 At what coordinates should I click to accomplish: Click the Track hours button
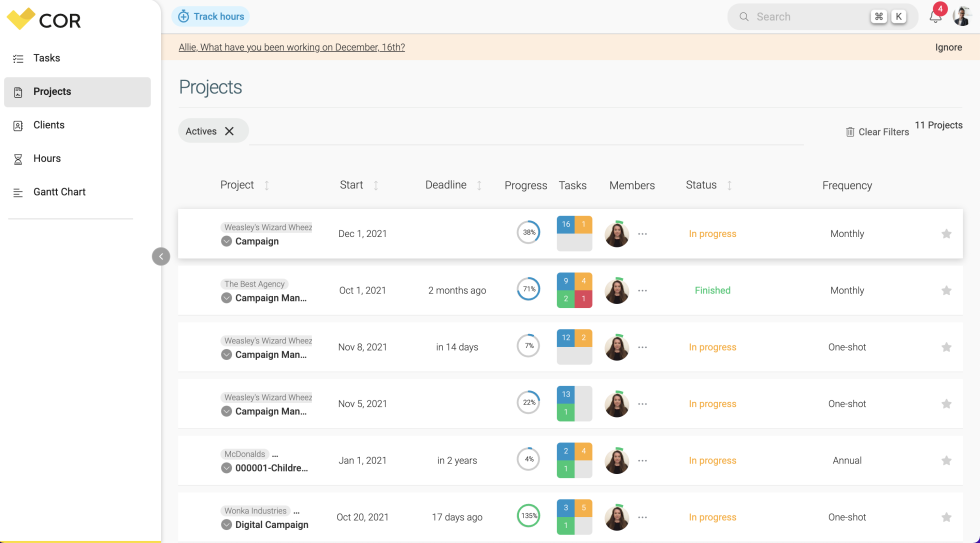click(x=211, y=17)
